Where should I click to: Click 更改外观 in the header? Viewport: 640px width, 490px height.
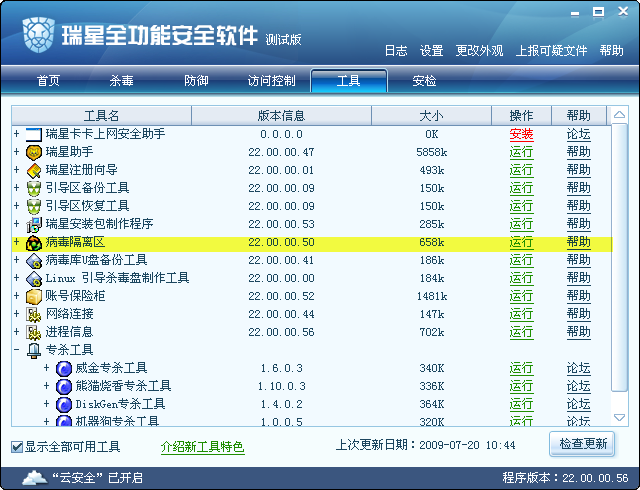pos(479,51)
